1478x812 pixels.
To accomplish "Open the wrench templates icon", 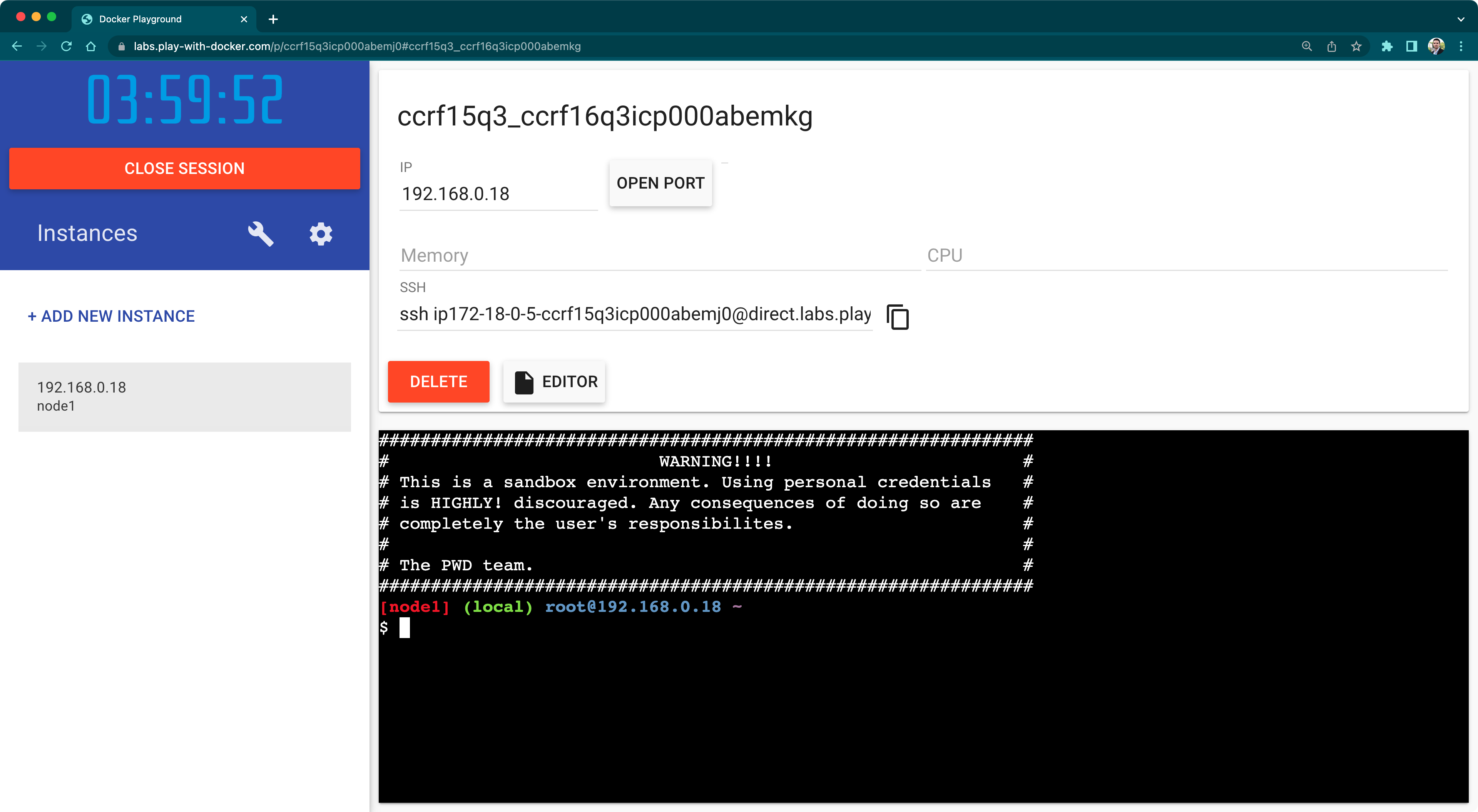I will 261,234.
